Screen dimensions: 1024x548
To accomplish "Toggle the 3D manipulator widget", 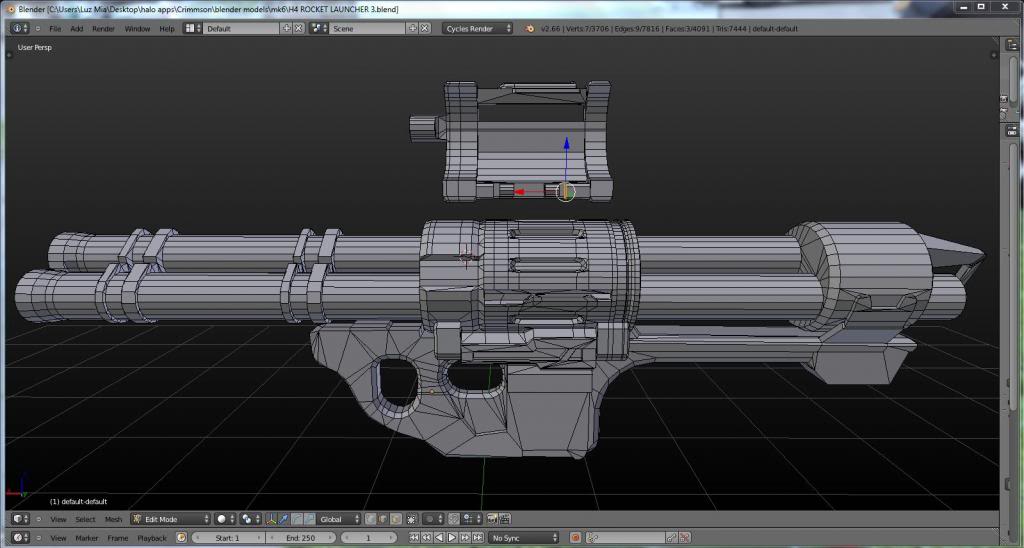I will (272, 519).
